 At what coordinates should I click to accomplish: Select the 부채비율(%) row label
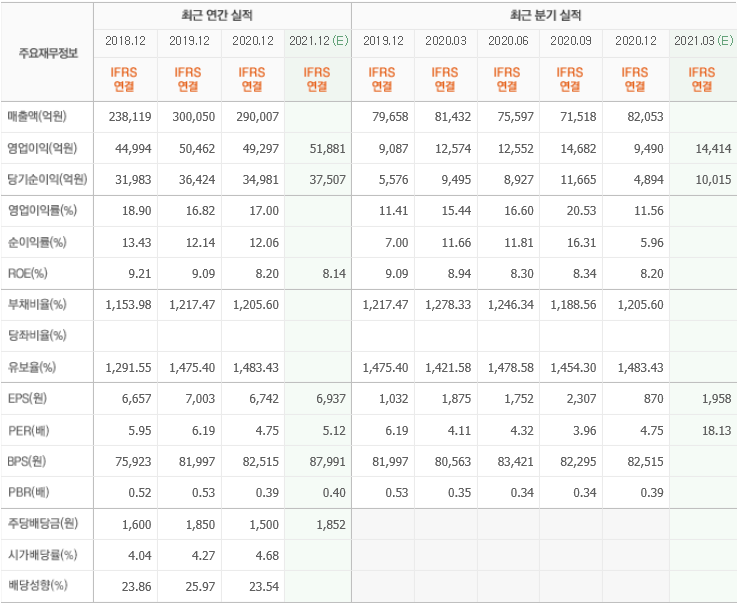[x=37, y=305]
